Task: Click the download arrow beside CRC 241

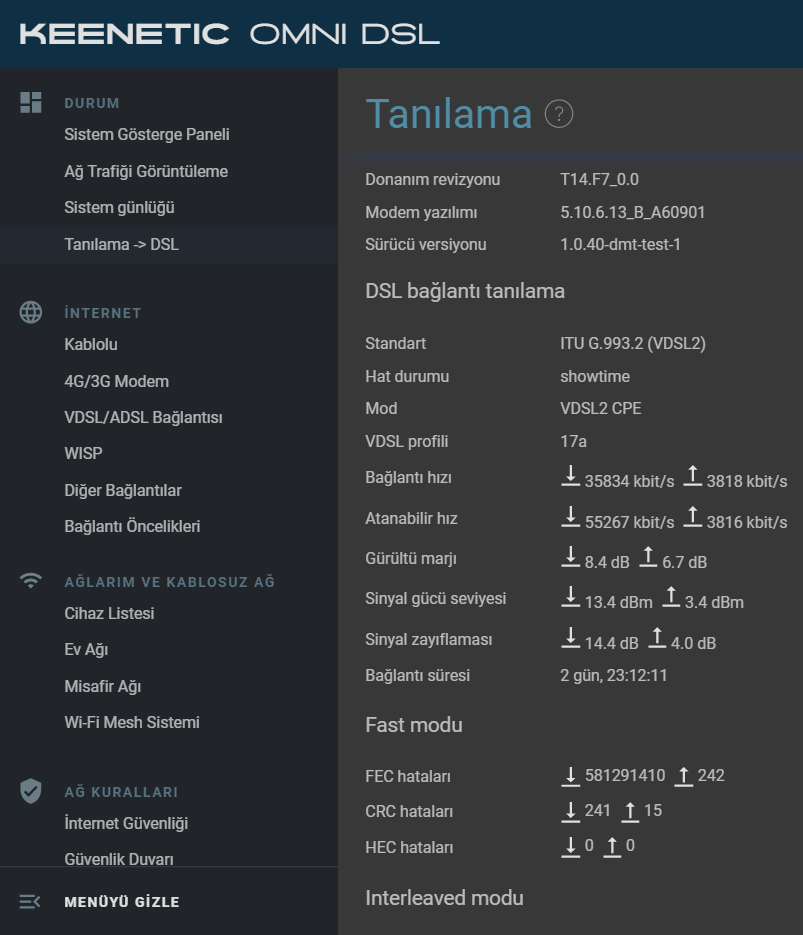Action: click(571, 812)
